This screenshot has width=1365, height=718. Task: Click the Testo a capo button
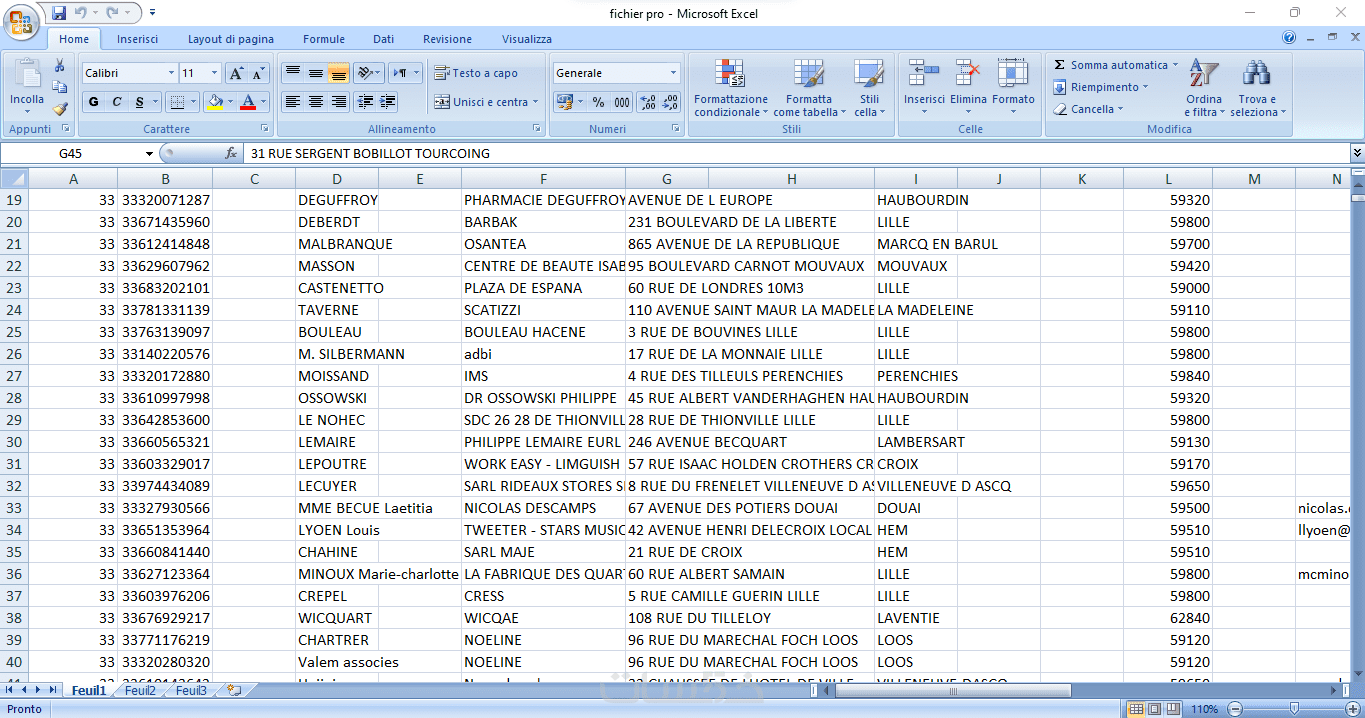(476, 73)
